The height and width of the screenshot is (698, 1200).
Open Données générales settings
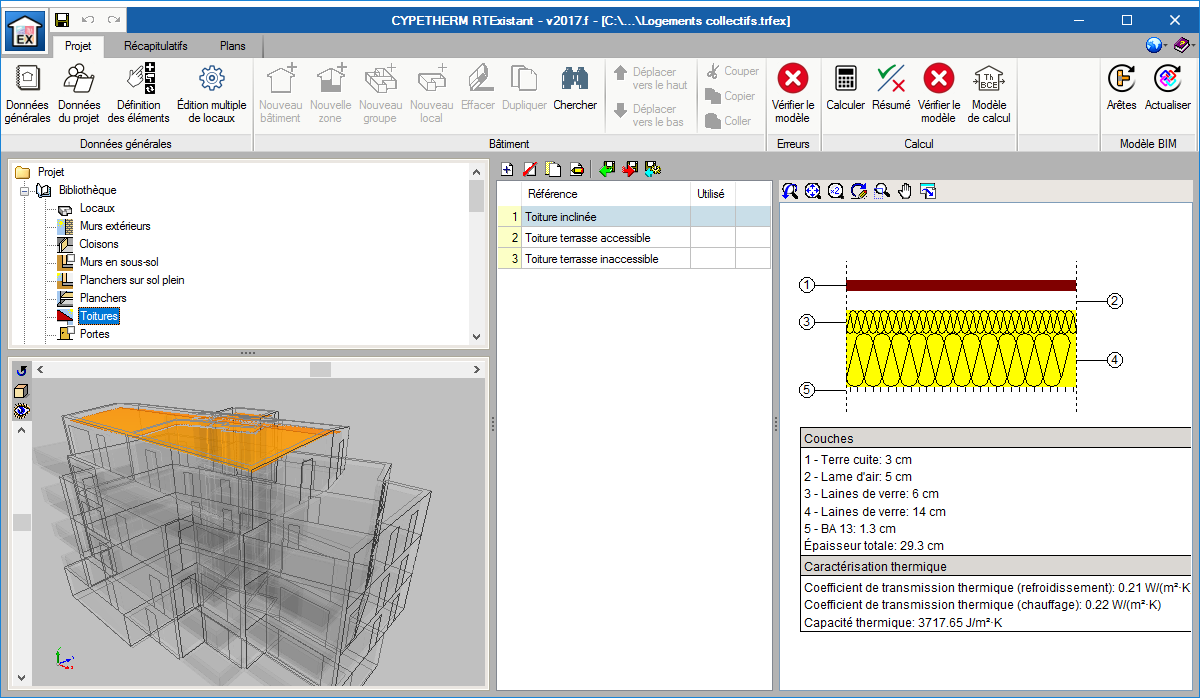pos(27,93)
